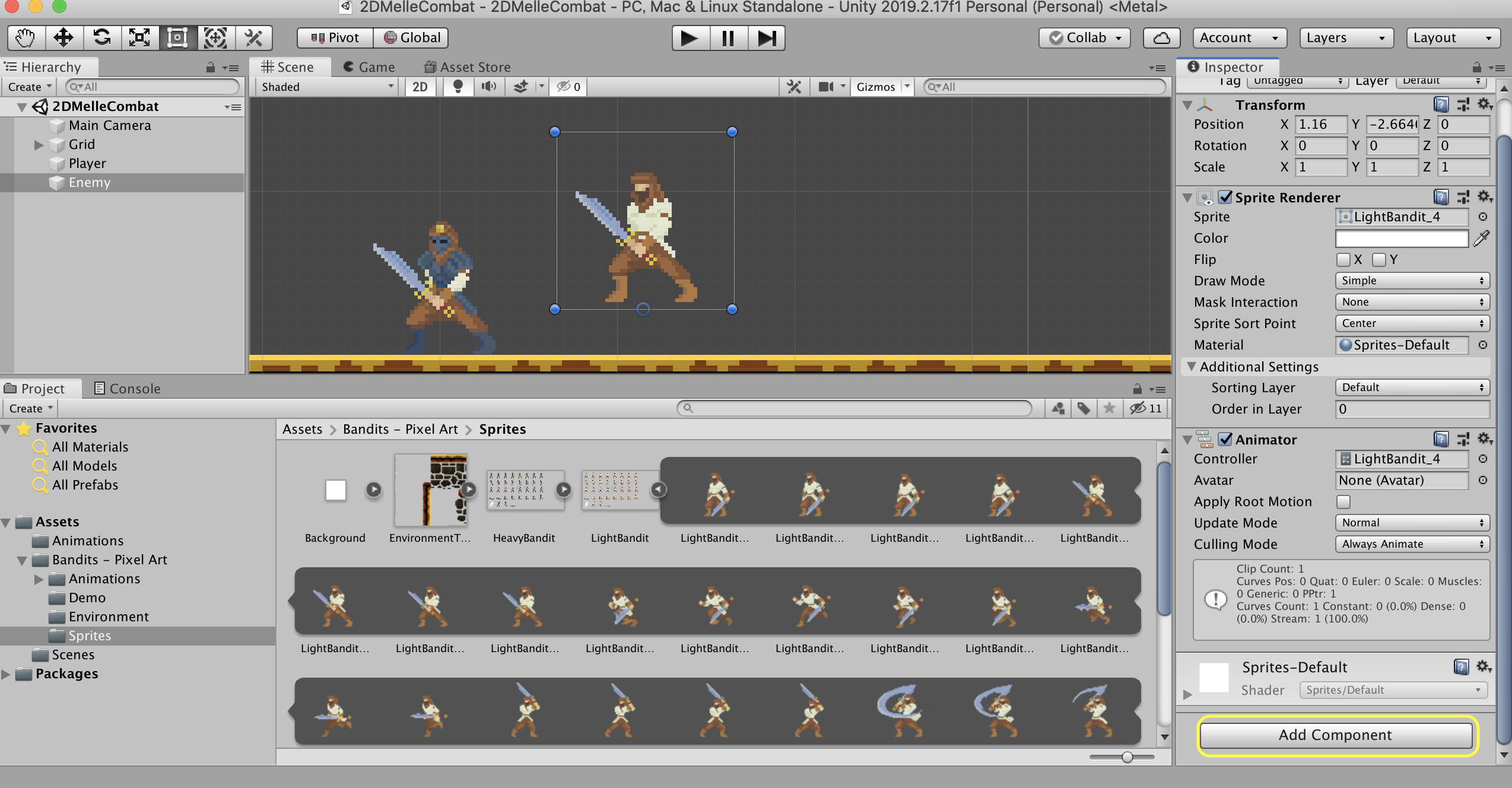This screenshot has width=1512, height=788.
Task: Expand the Grid hierarchy item
Action: tap(39, 145)
